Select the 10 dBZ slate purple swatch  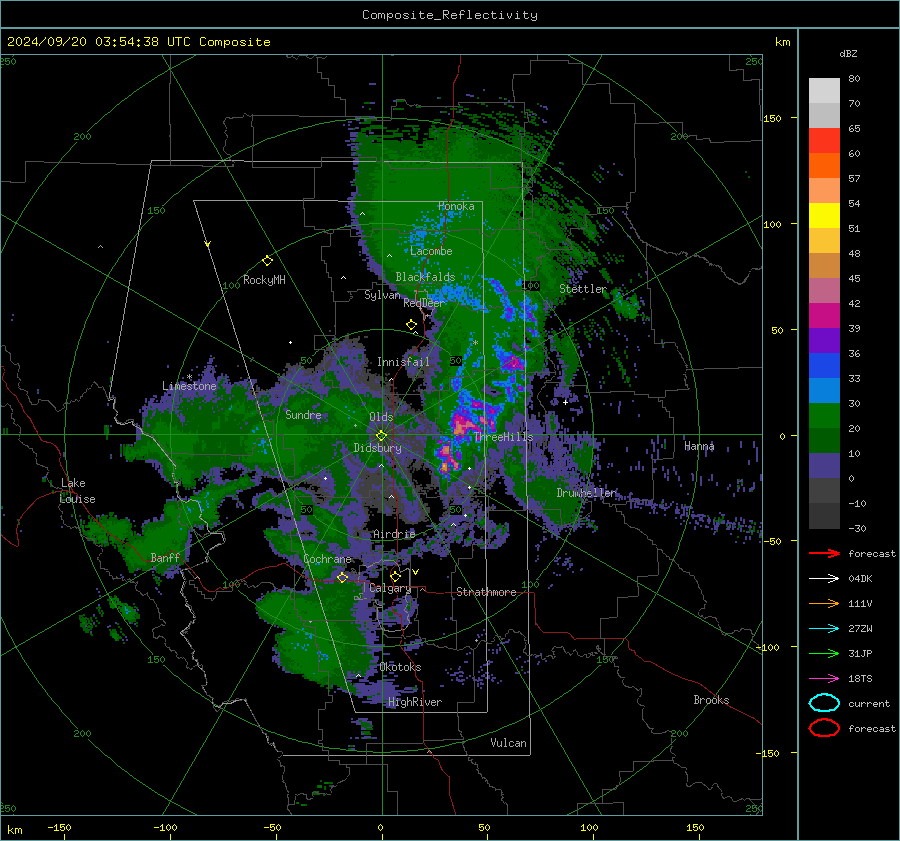pos(824,465)
